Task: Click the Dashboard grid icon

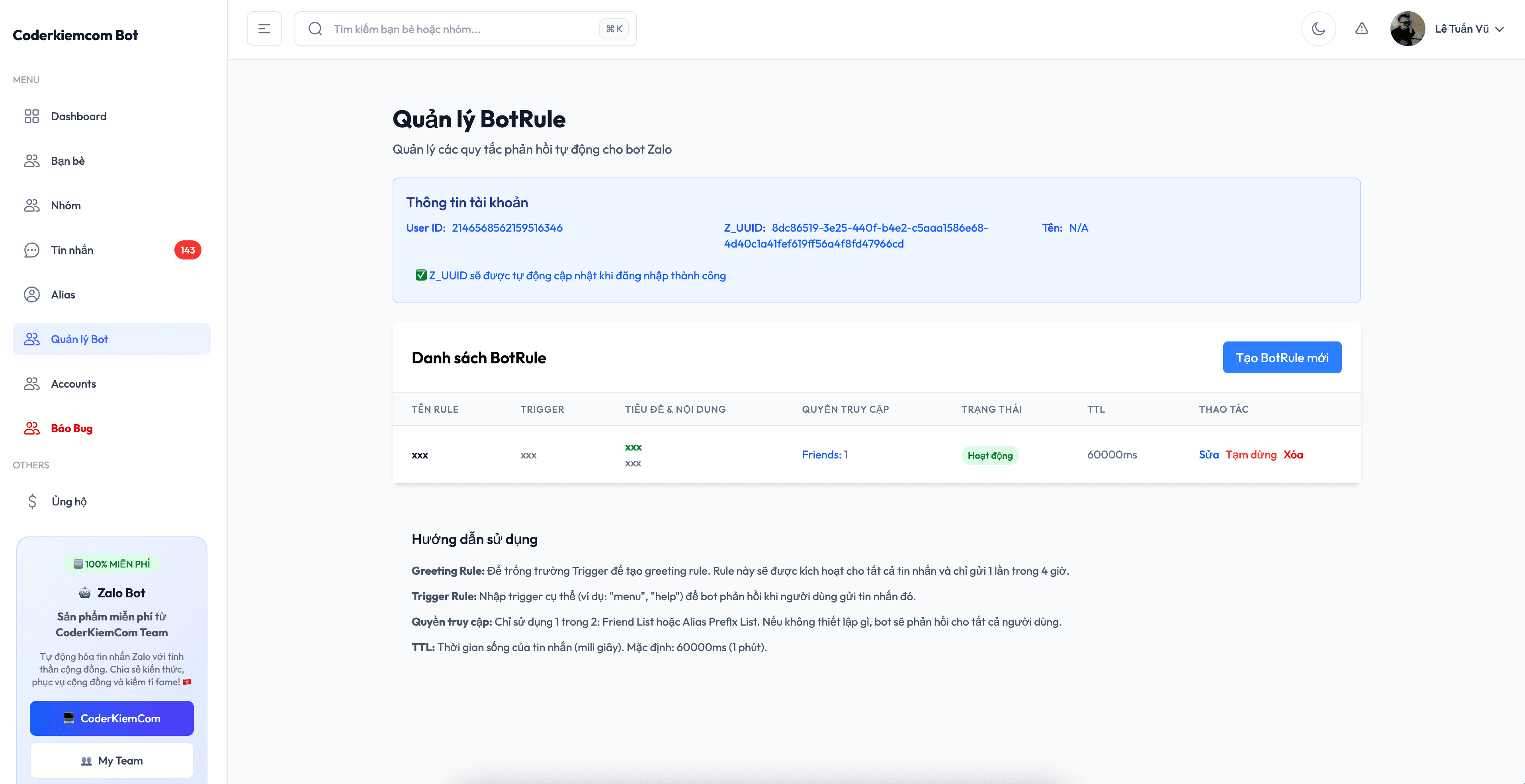Action: tap(31, 116)
